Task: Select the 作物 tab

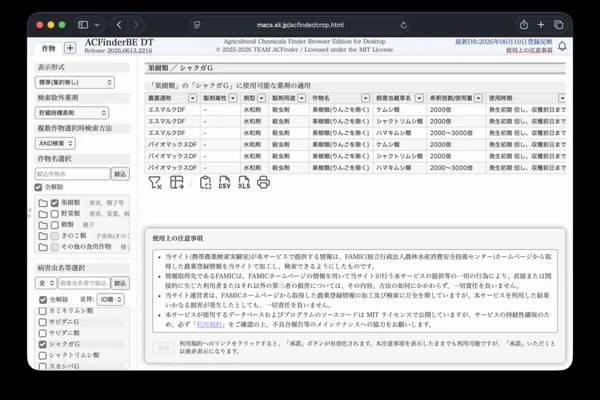Action: tap(48, 49)
